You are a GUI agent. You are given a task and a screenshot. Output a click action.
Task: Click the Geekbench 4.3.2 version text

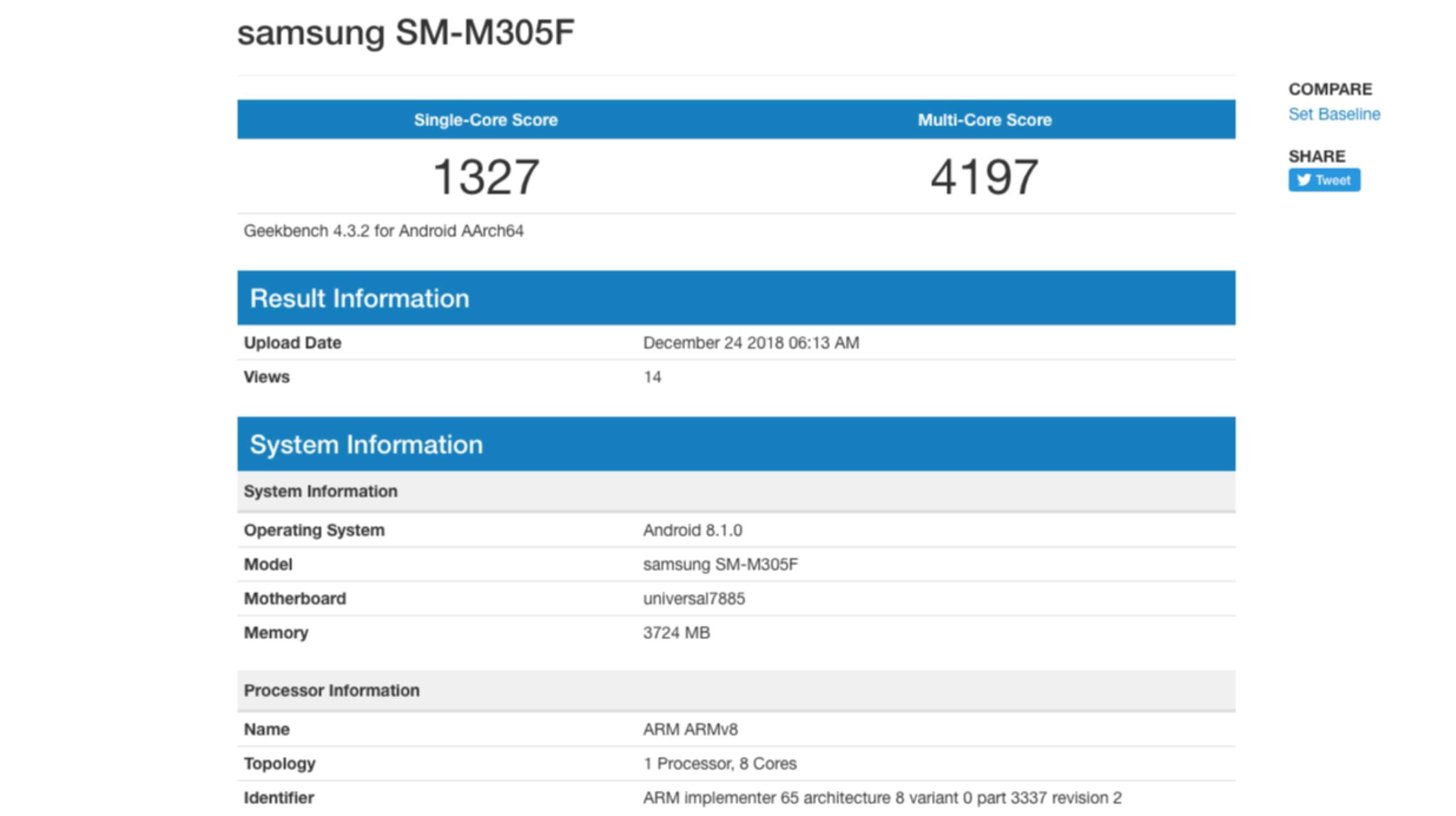[383, 231]
